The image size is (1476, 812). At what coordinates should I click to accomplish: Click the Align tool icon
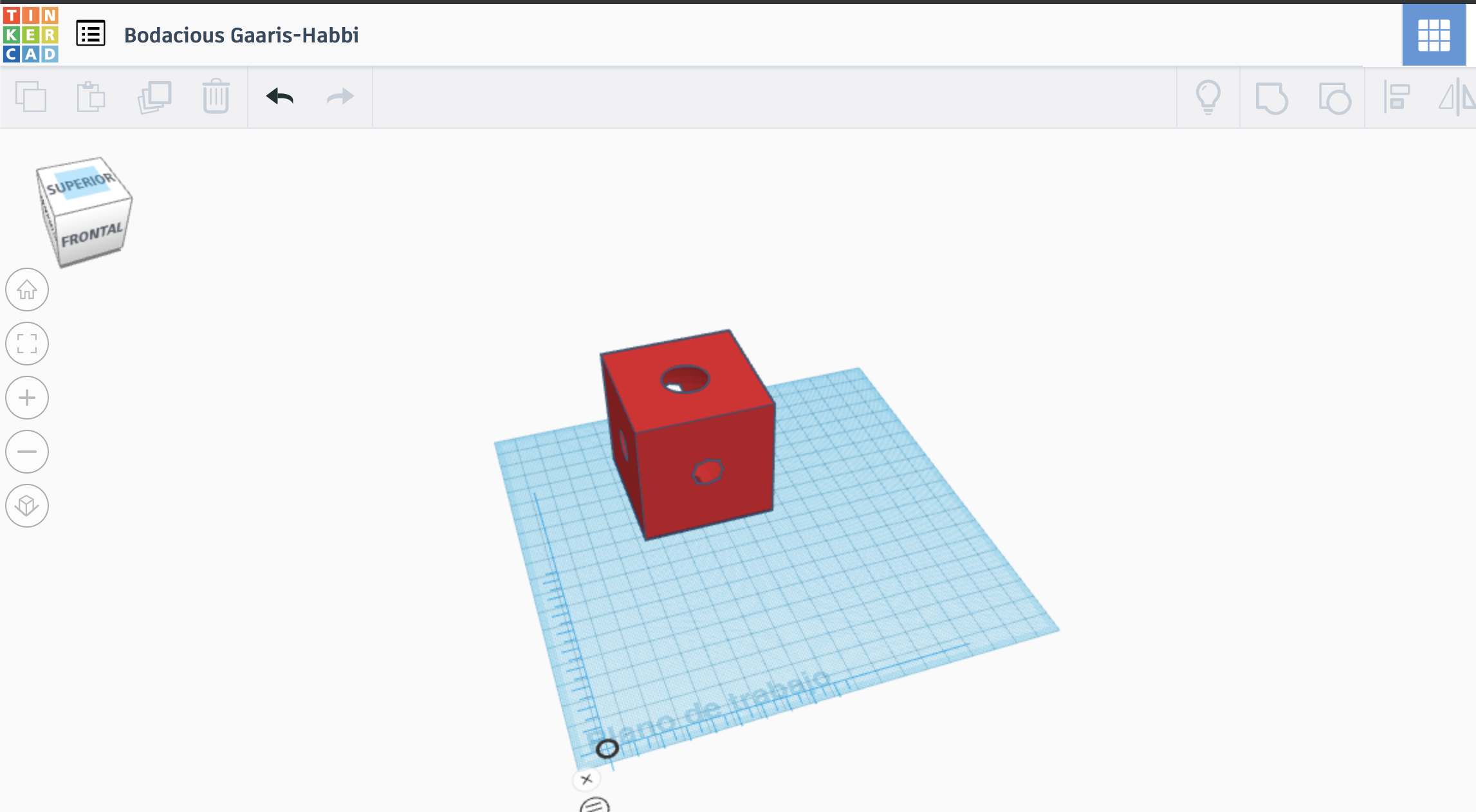(x=1397, y=97)
